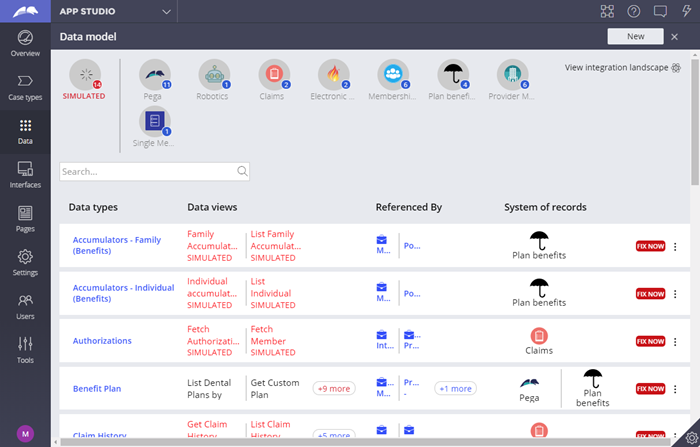Open the Benefit Plan data type
The image size is (700, 447).
coord(97,389)
